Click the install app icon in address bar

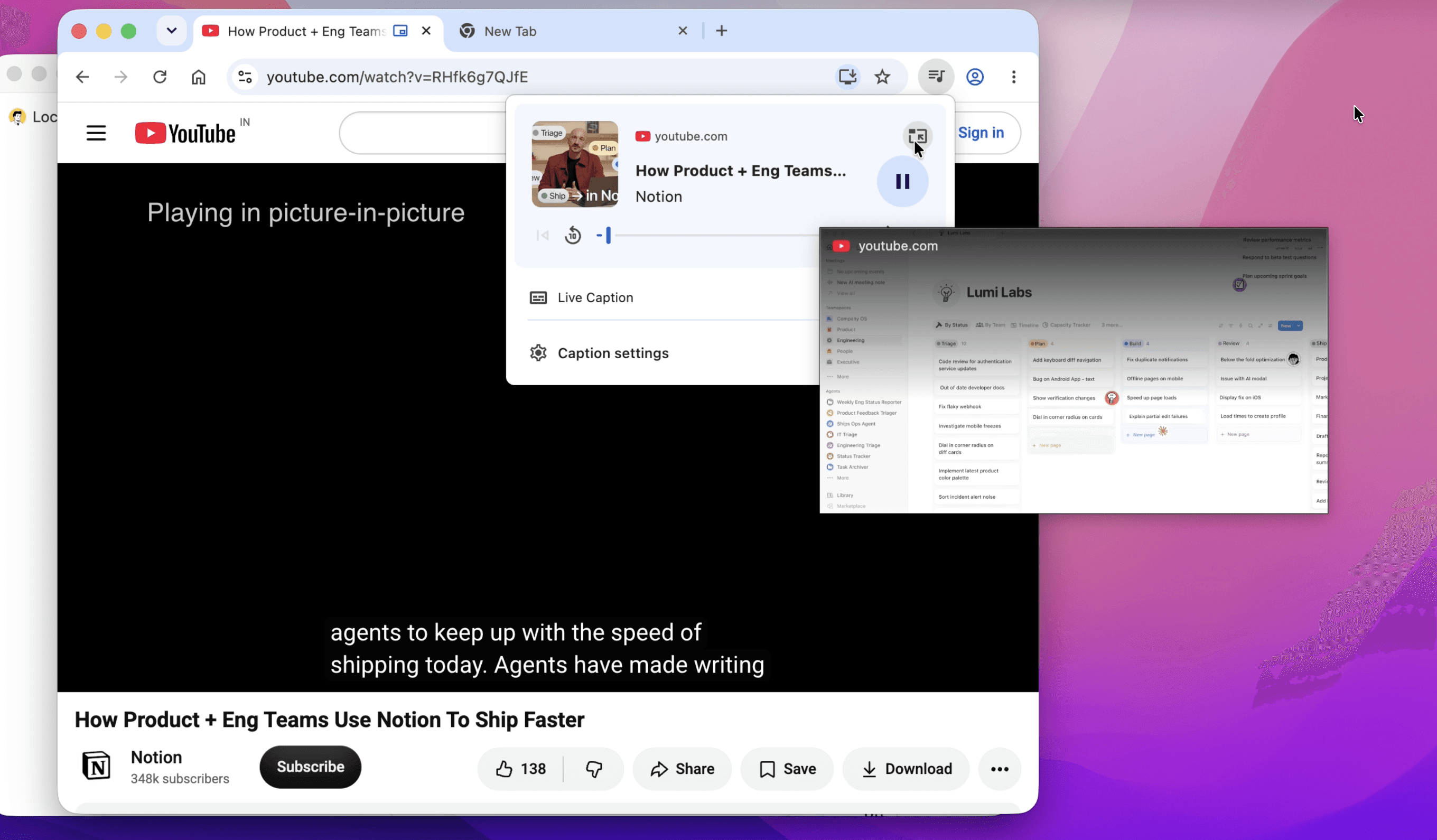click(847, 77)
